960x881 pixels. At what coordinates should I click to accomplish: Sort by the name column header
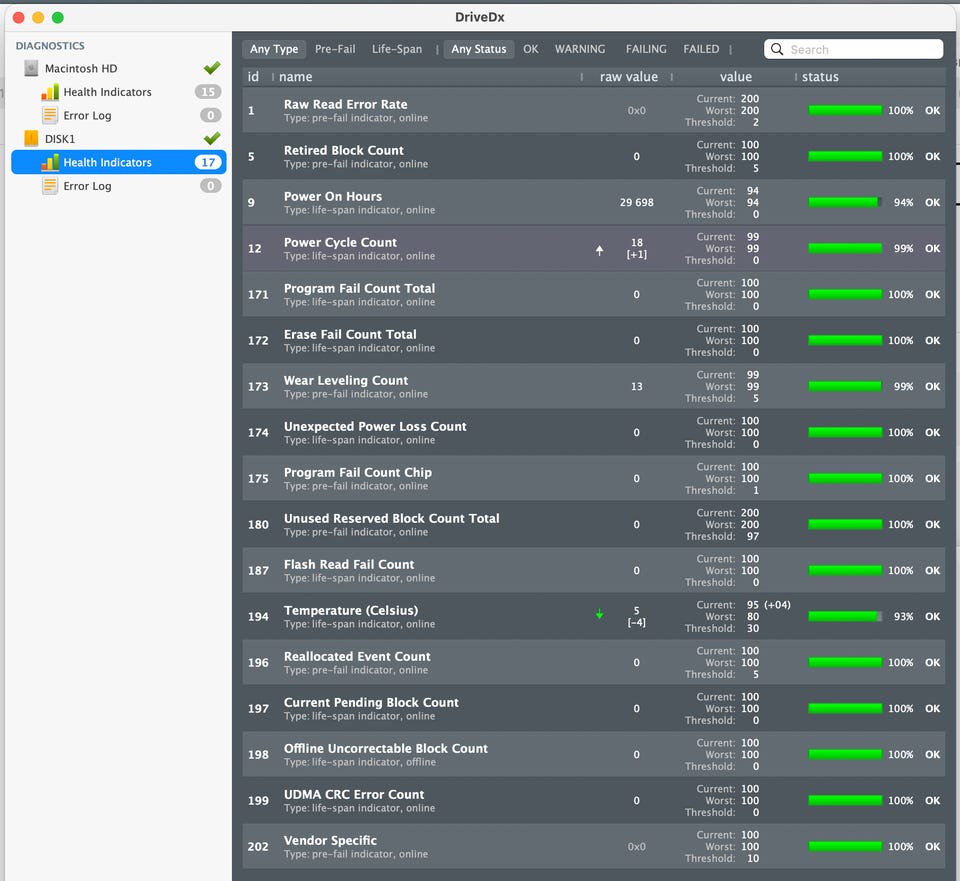[x=296, y=77]
